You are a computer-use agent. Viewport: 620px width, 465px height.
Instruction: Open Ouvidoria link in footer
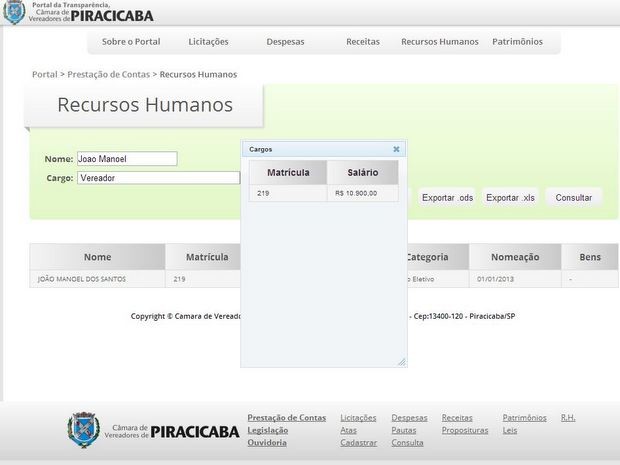click(266, 442)
